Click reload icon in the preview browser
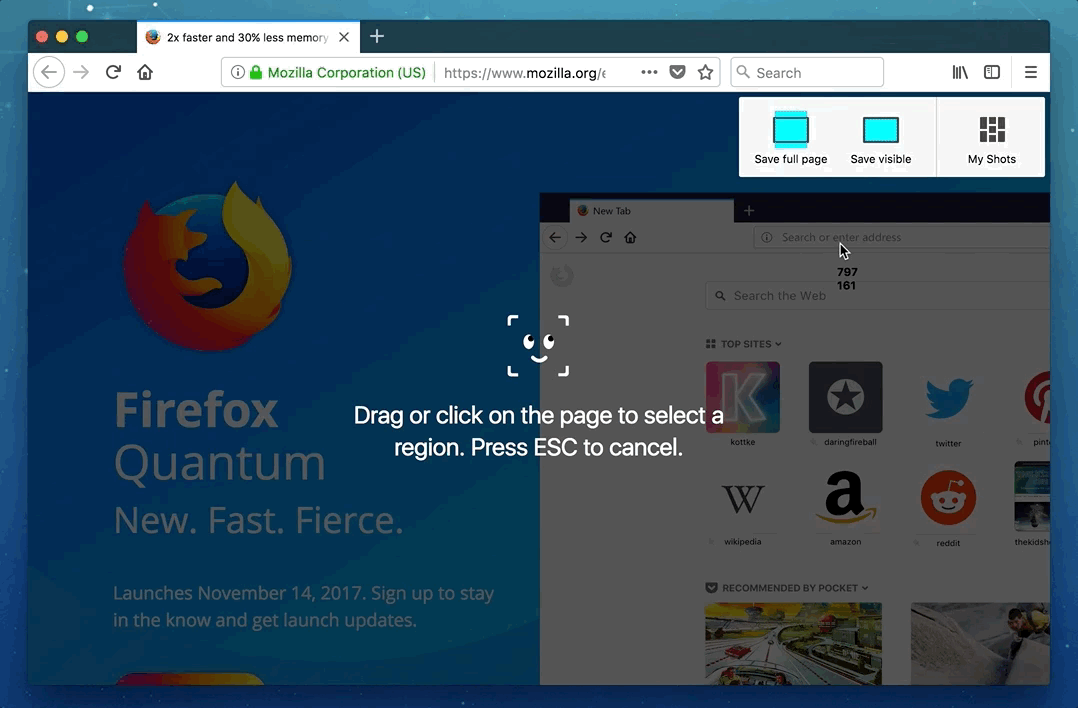The image size is (1078, 708). [x=606, y=237]
